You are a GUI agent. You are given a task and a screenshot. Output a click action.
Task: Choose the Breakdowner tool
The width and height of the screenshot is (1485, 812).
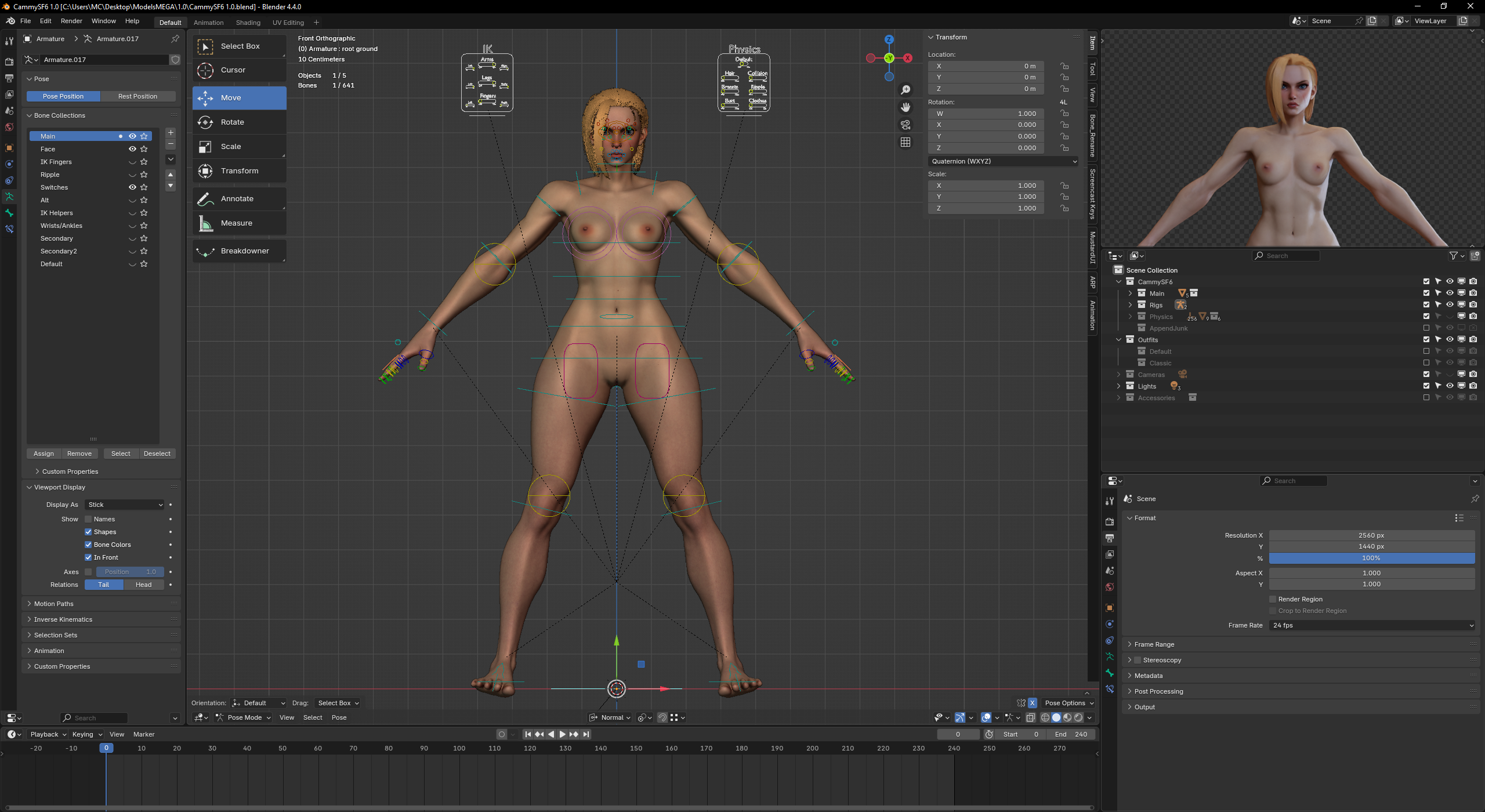[x=240, y=251]
